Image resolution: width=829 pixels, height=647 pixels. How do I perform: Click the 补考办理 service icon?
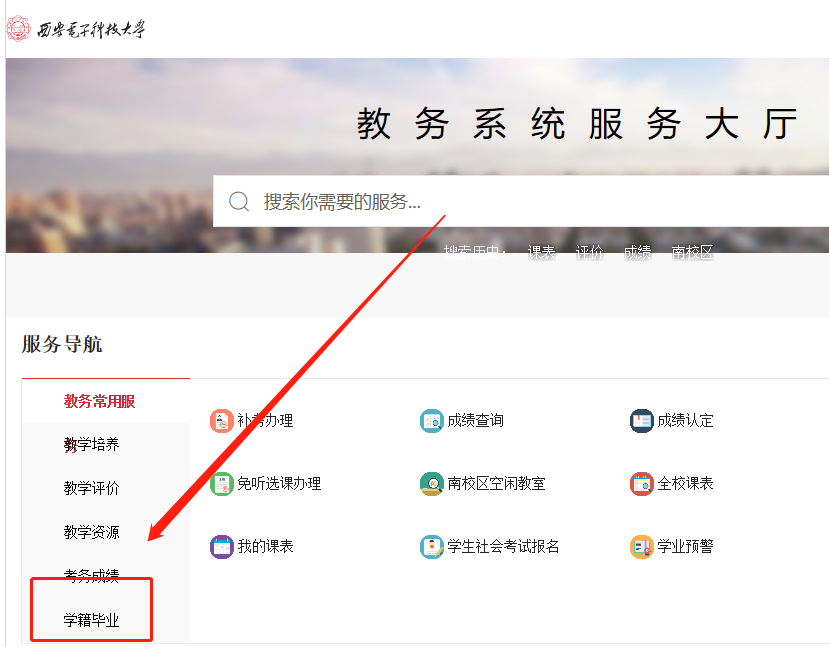[221, 421]
